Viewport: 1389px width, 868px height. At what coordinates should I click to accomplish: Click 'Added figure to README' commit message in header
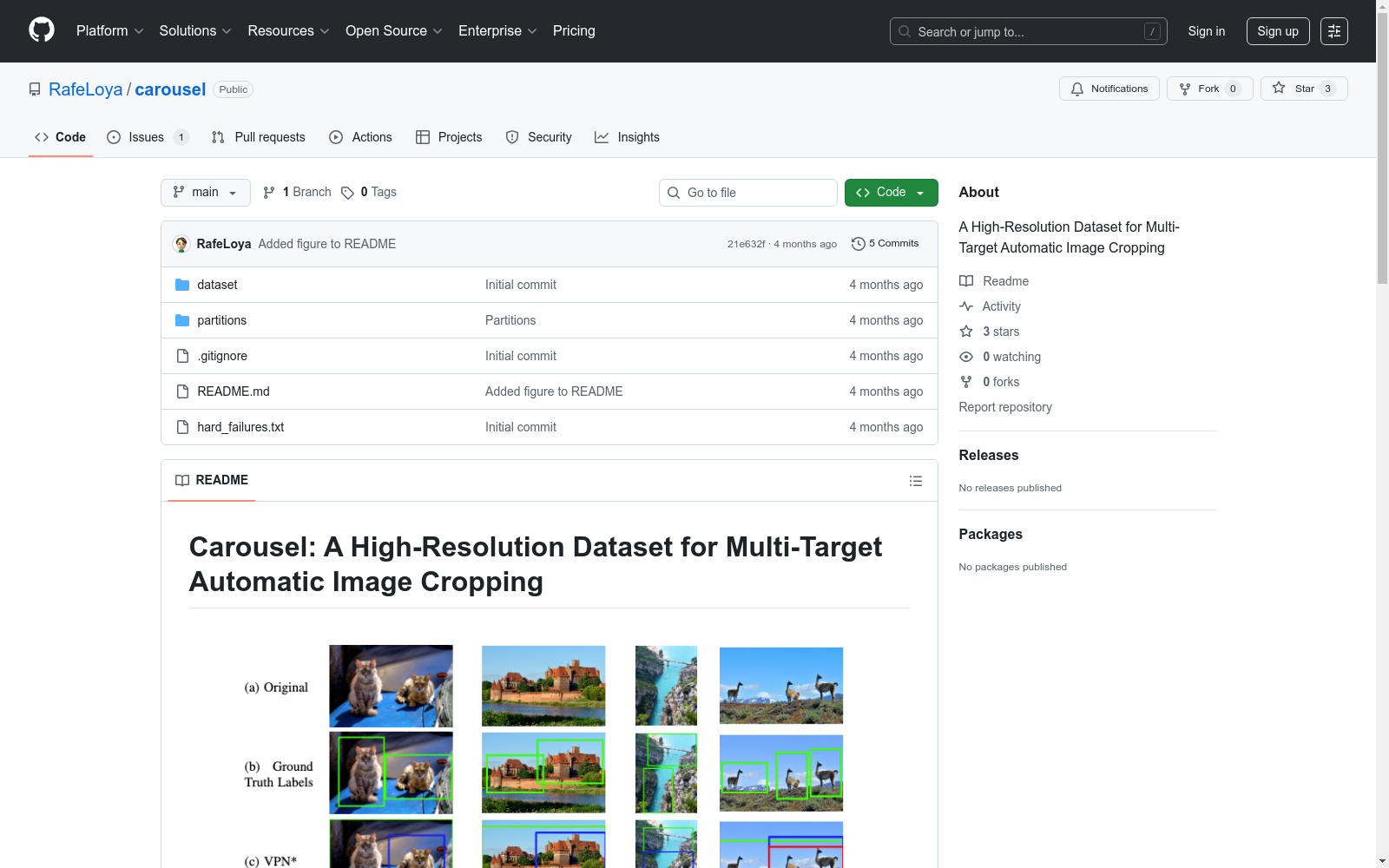pos(327,244)
